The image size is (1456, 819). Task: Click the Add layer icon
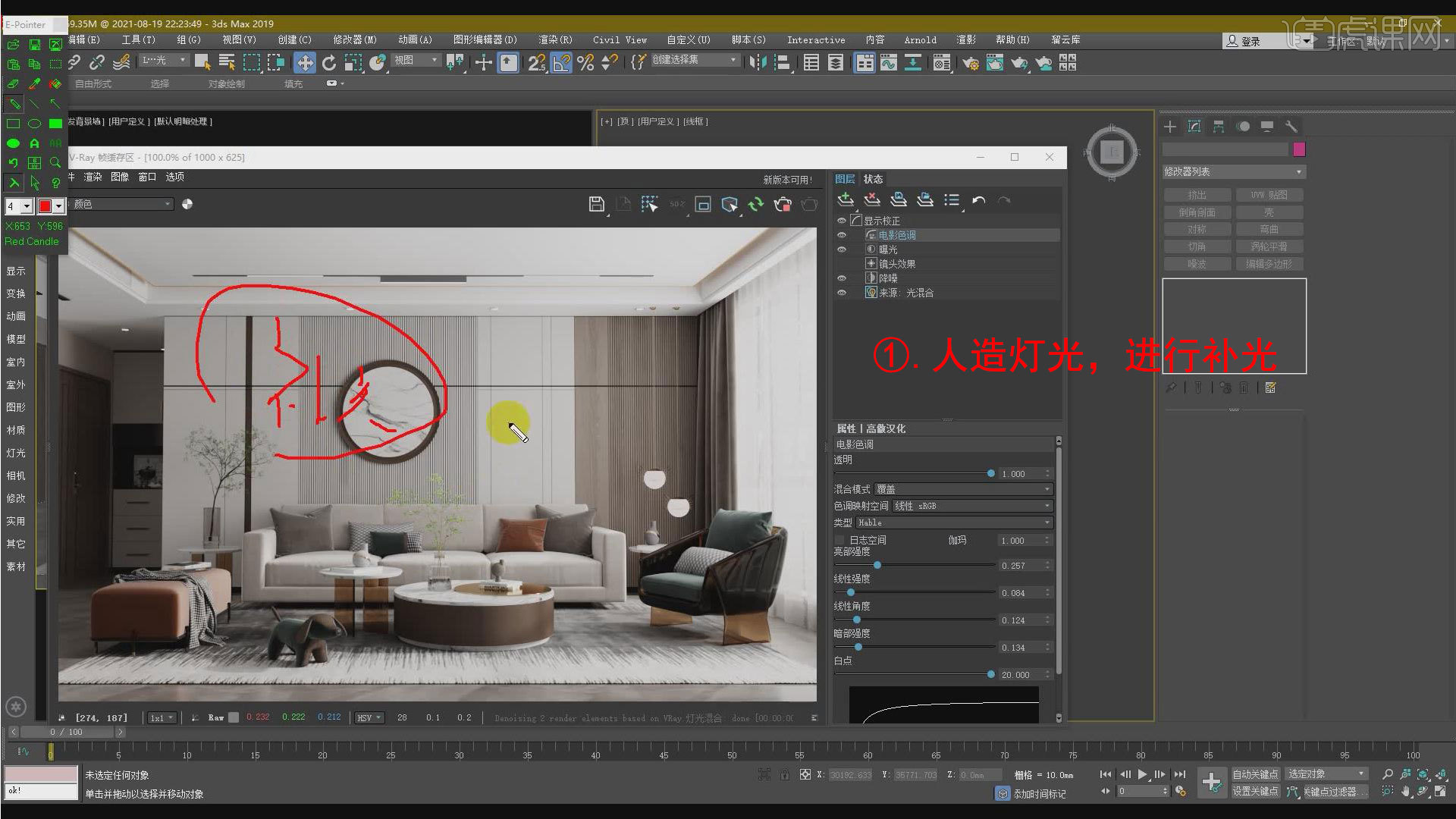pos(846,200)
